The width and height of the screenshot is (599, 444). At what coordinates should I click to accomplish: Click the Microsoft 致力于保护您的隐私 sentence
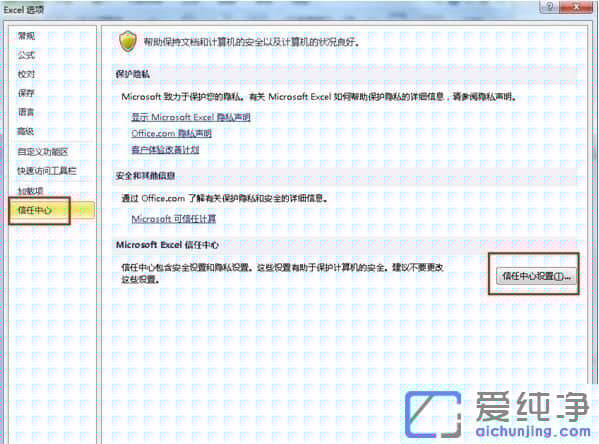point(319,97)
